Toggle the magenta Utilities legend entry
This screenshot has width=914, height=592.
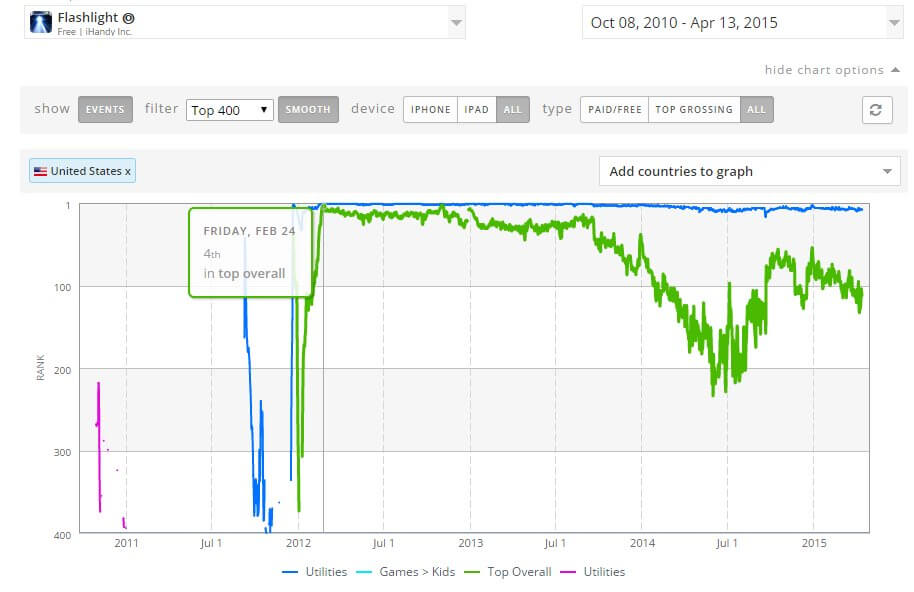(594, 572)
